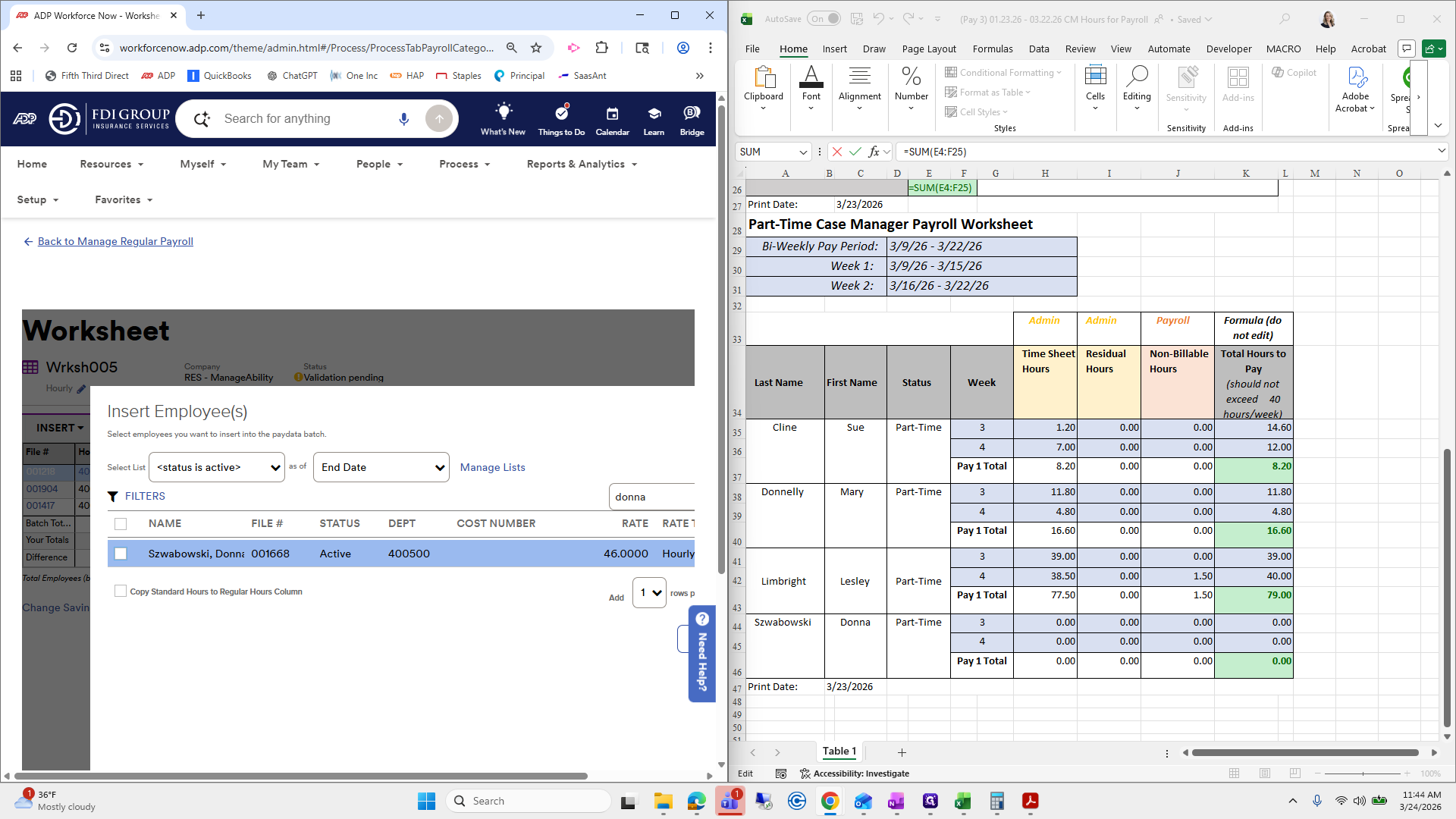1456x819 pixels.
Task: Toggle the Excel AutoSave switch
Action: point(824,19)
